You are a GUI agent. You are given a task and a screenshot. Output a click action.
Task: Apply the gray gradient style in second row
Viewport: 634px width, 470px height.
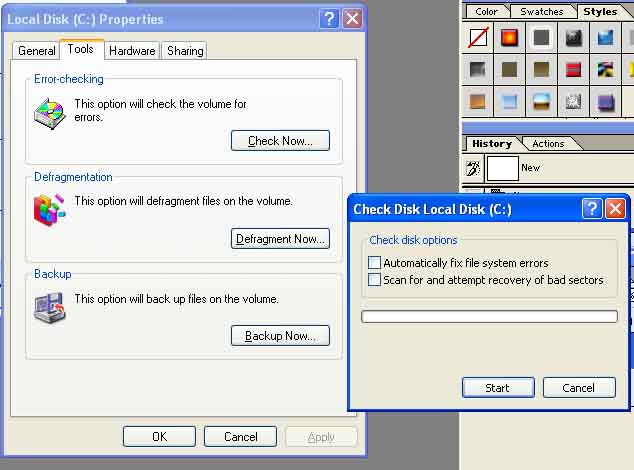[478, 69]
